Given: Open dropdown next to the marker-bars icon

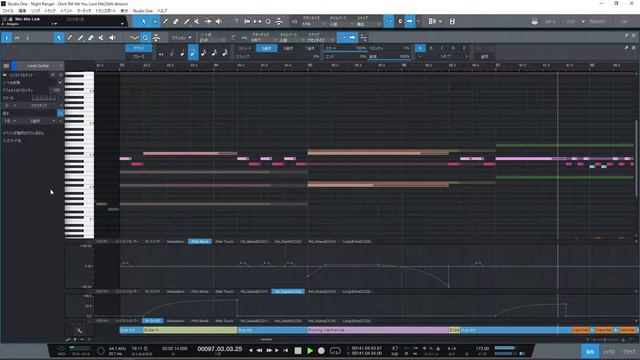Looking at the screenshot, I should coord(440,21).
